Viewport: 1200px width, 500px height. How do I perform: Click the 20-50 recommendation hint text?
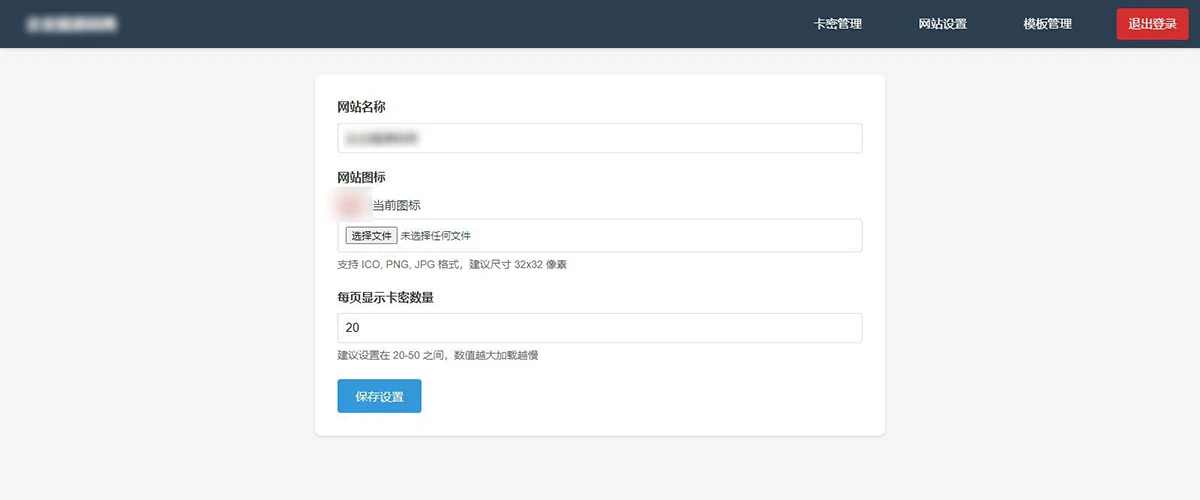pyautogui.click(x=438, y=355)
